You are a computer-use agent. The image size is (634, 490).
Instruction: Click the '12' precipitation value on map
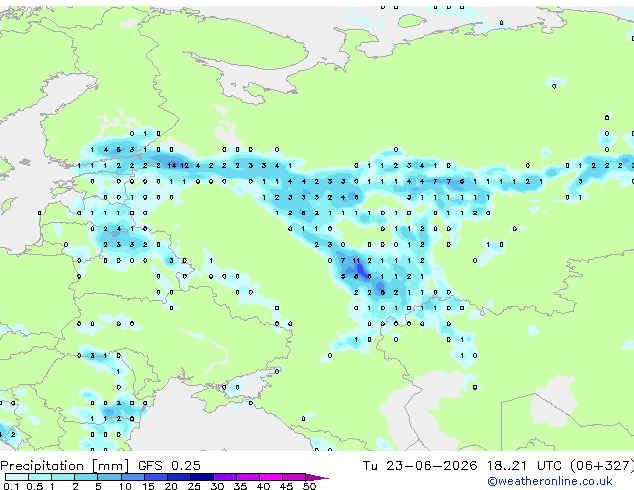pos(185,165)
